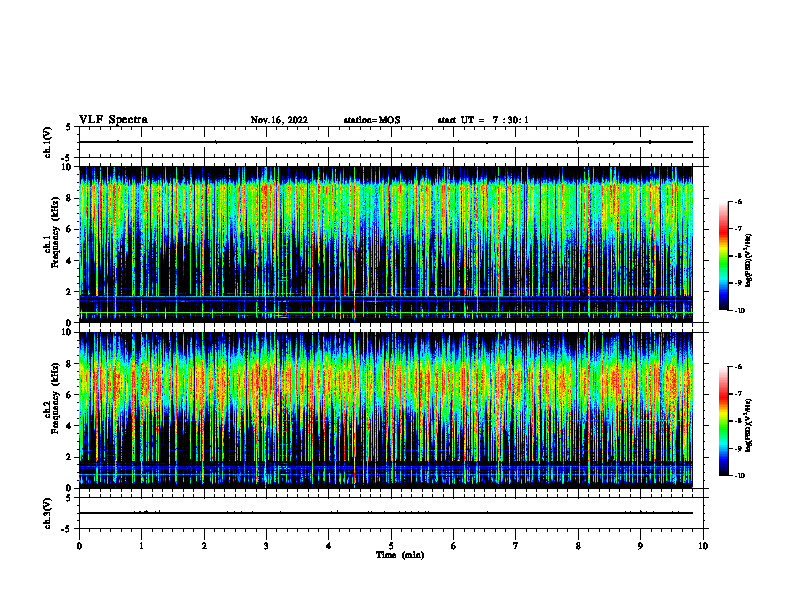Click the "Time (min)" x-axis label
792x612 pixels.
[x=400, y=555]
